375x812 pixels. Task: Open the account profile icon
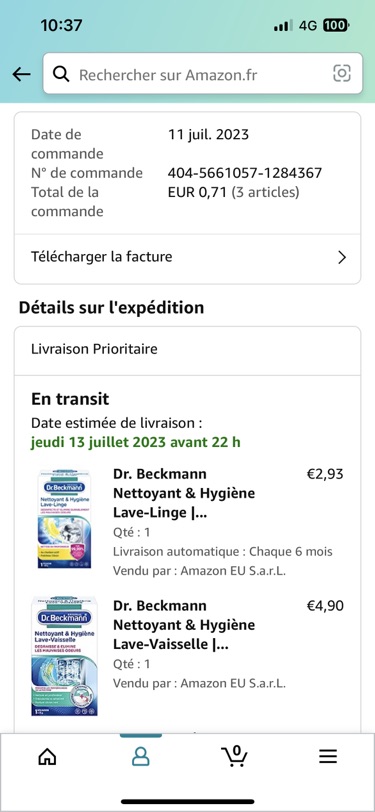coord(140,757)
